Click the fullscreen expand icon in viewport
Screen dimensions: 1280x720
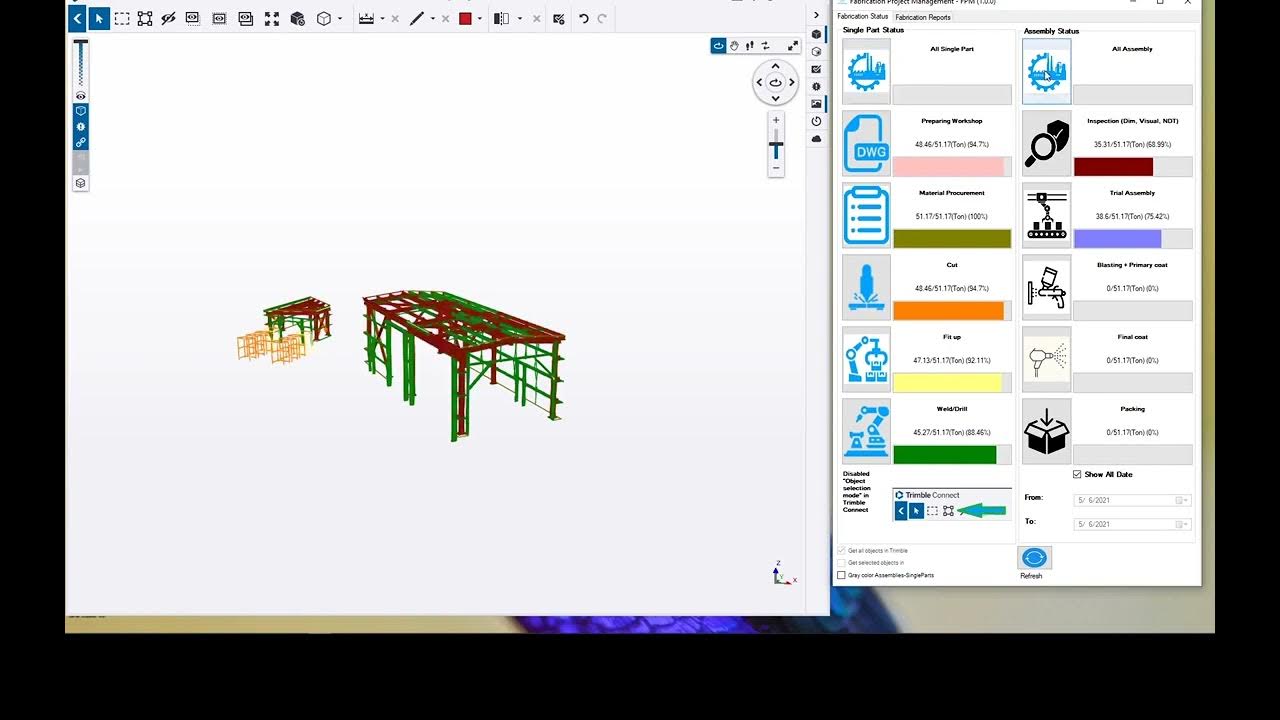793,45
